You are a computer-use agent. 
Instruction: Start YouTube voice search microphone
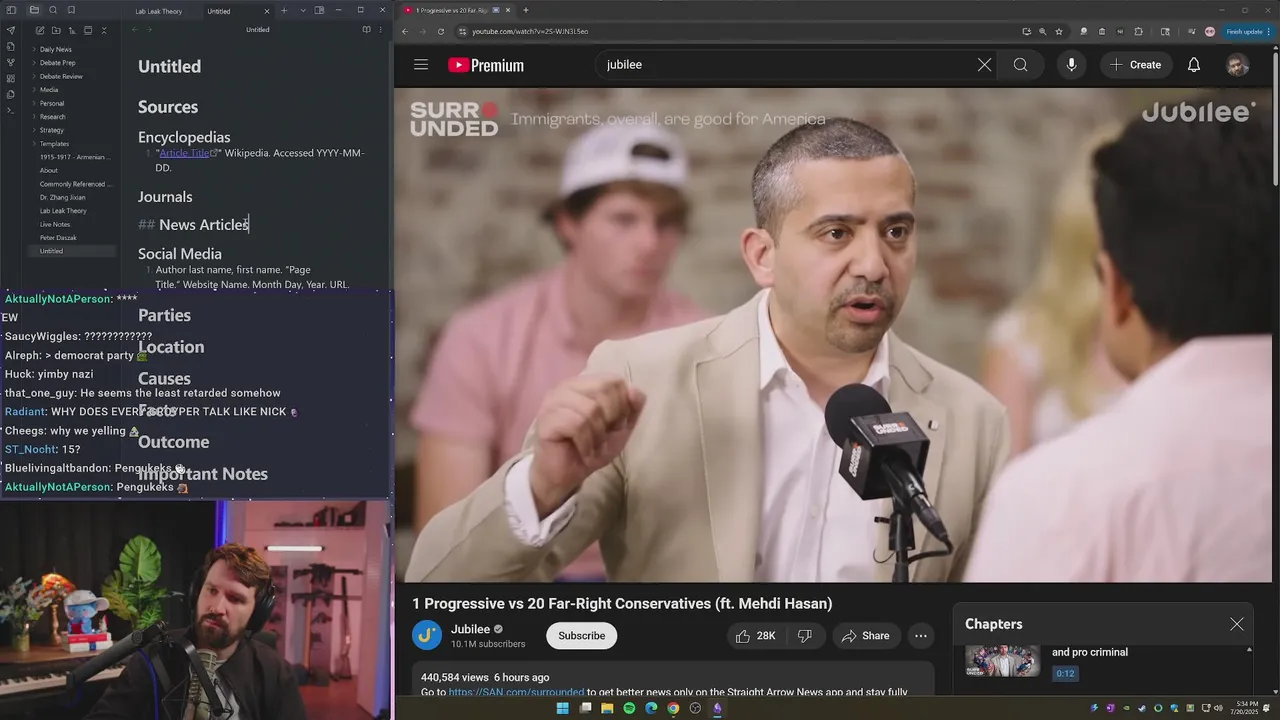1071,65
